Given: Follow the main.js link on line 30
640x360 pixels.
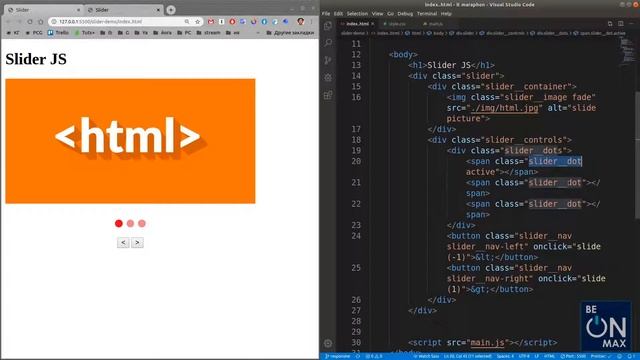Looking at the screenshot, I should (487, 342).
